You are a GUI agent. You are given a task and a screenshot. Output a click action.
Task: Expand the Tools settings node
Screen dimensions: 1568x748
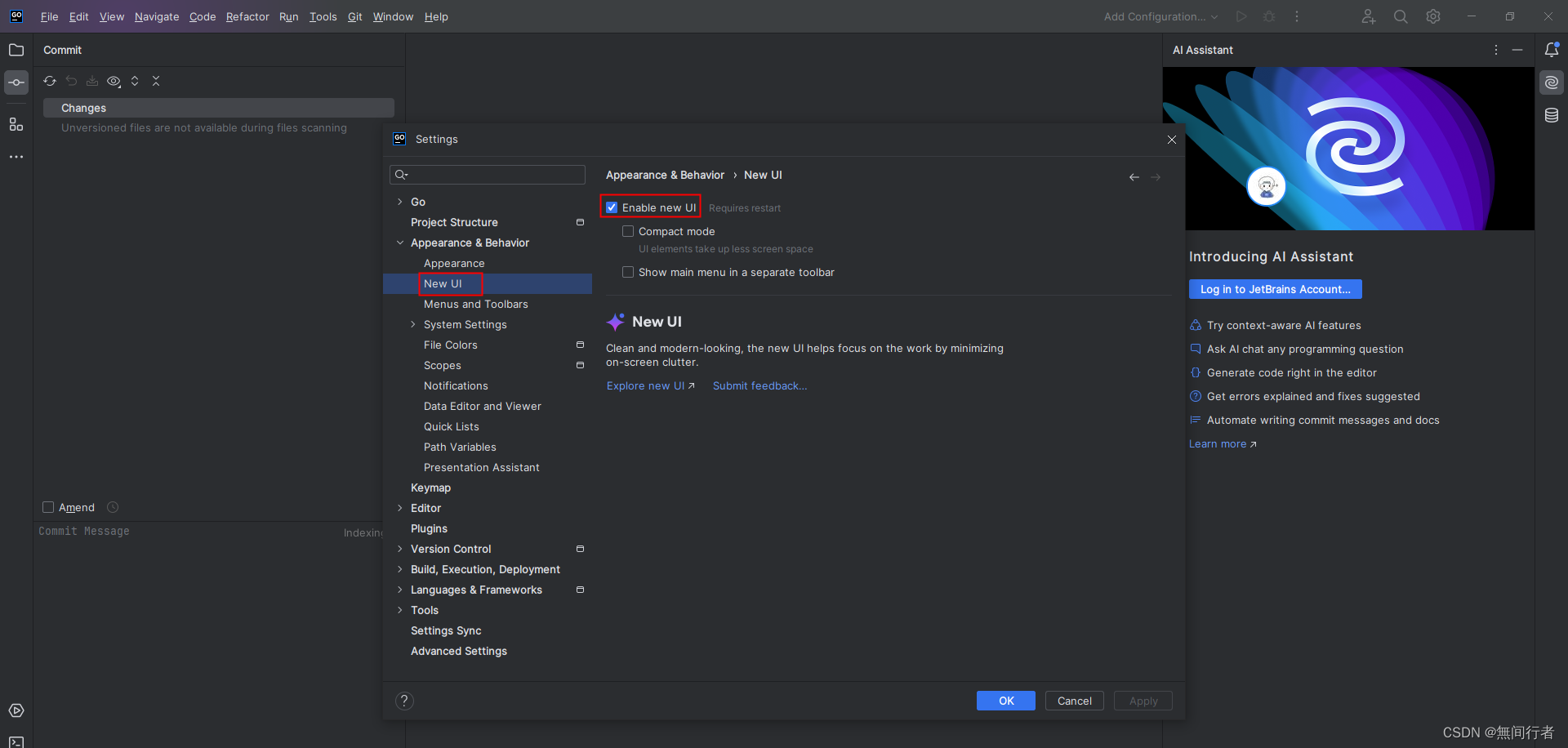(399, 610)
